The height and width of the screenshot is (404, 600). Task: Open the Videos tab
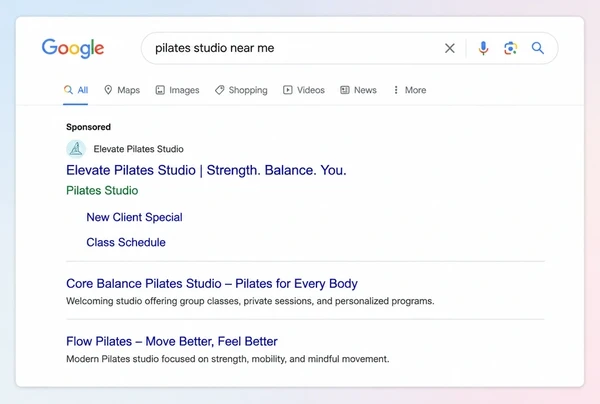304,90
